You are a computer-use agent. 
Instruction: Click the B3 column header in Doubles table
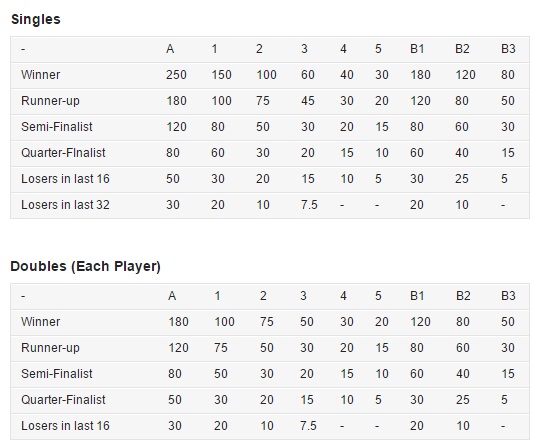(x=508, y=296)
